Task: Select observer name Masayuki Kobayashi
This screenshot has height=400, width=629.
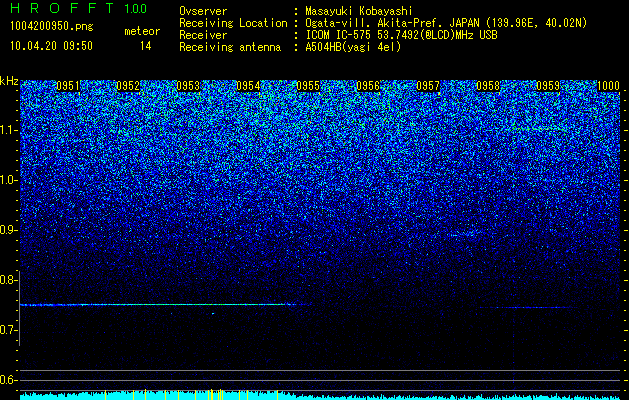Action: tap(359, 11)
